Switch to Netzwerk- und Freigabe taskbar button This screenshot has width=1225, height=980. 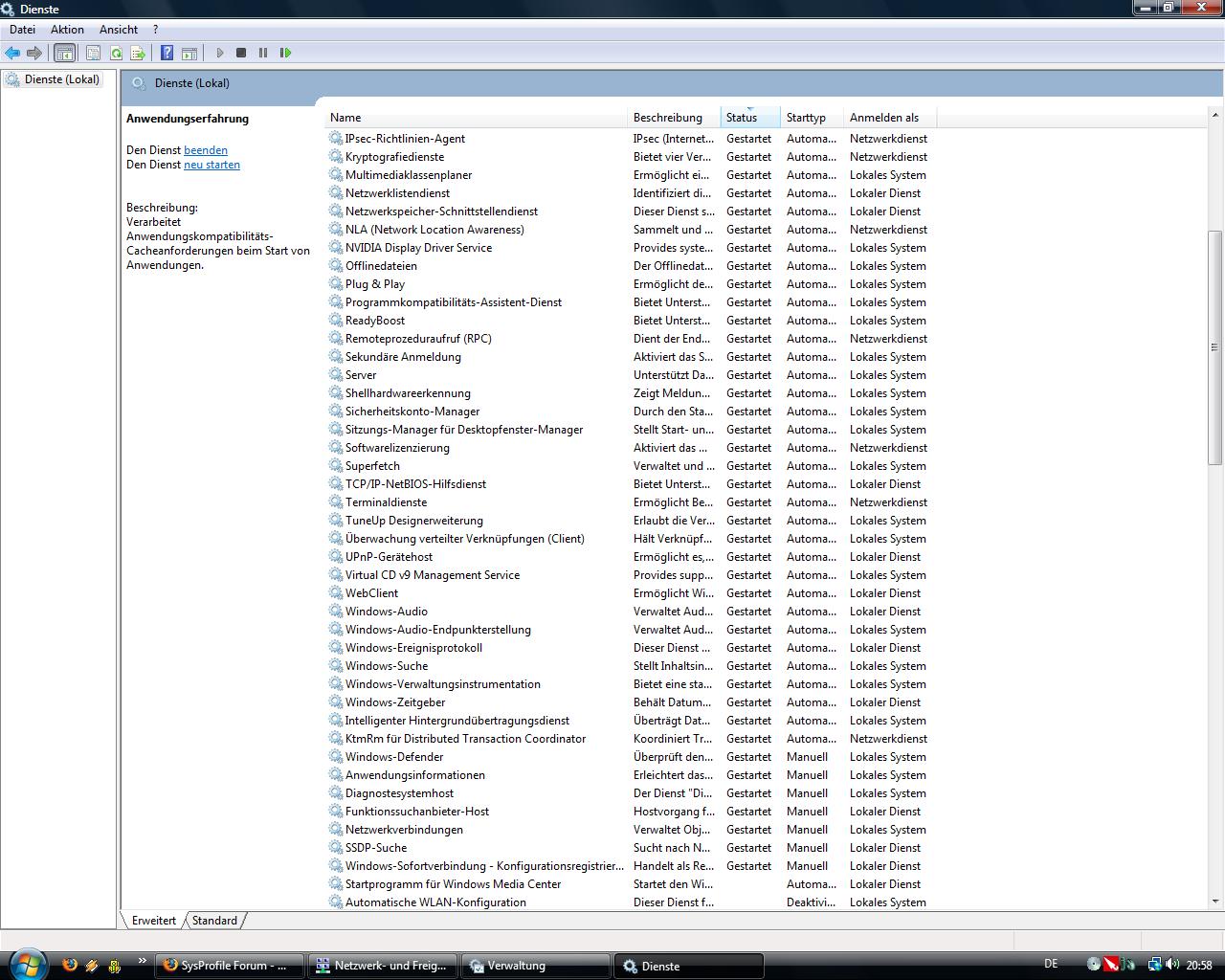[x=383, y=966]
